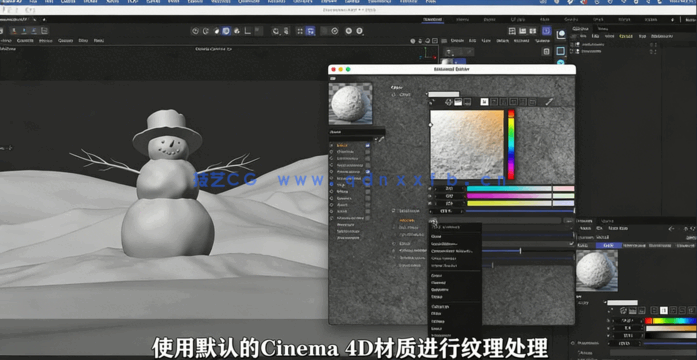Enable the Luminance channel checkbox
This screenshot has width=697, height=360.
point(368,159)
